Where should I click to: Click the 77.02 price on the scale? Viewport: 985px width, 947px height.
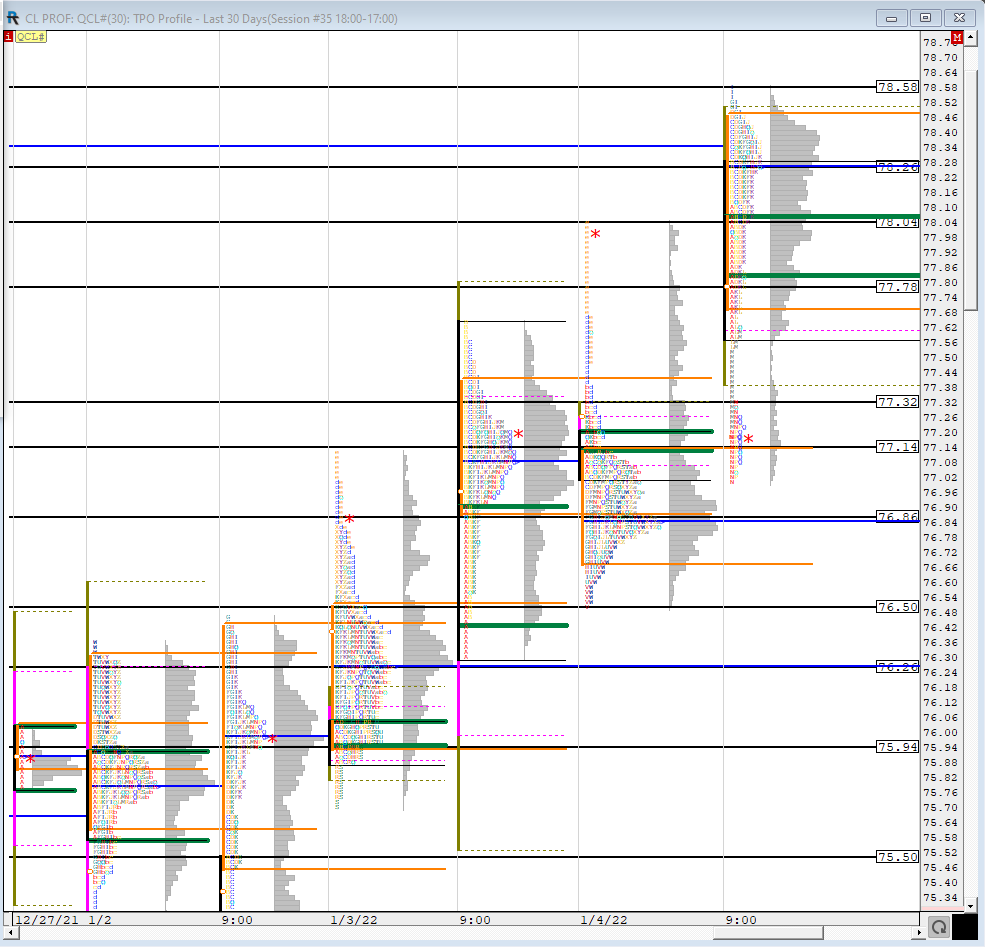(x=940, y=478)
